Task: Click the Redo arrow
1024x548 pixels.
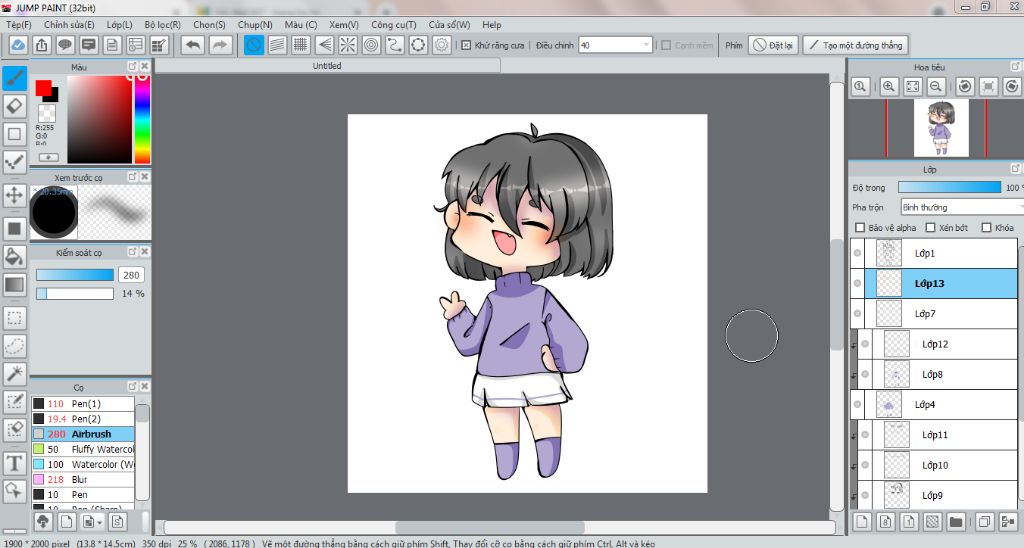Action: pos(220,45)
